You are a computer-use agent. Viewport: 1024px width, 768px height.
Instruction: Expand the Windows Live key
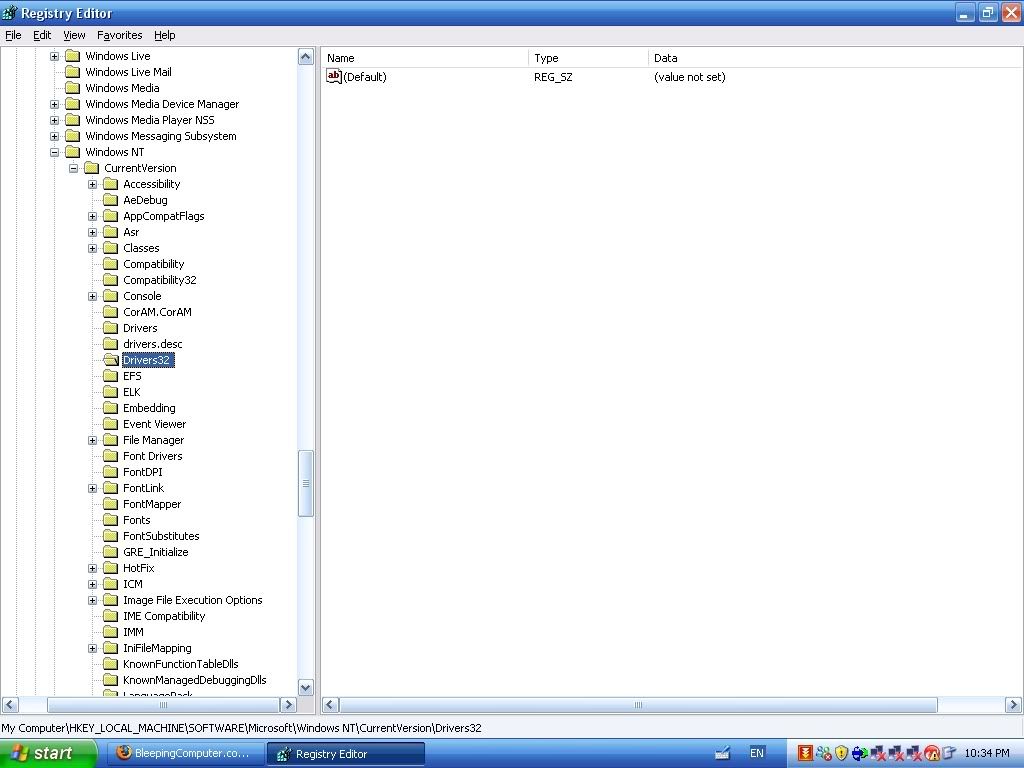click(55, 56)
